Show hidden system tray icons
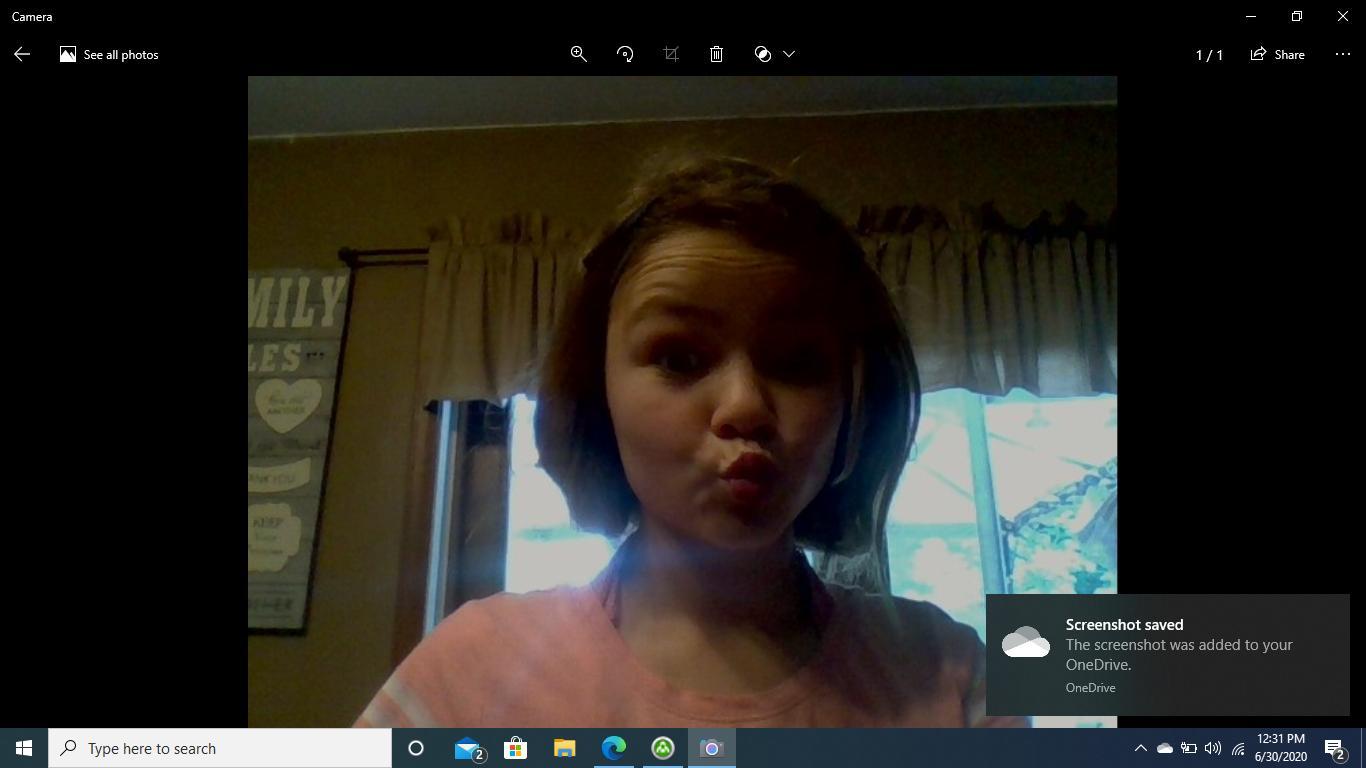 pos(1140,748)
